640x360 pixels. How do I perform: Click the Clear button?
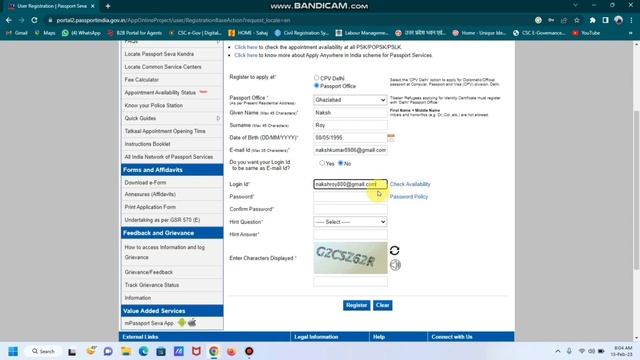pos(382,305)
